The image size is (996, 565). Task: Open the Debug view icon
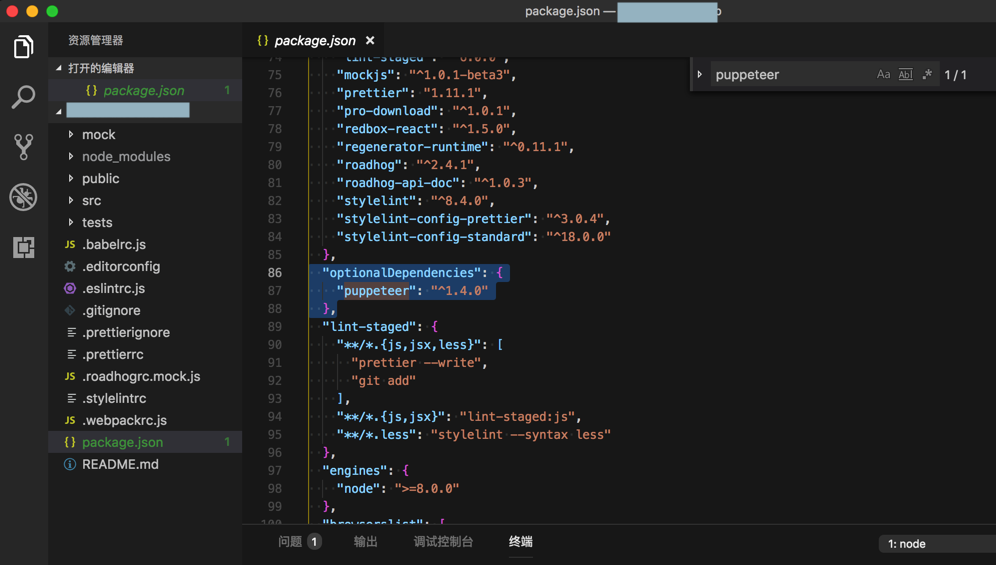[x=23, y=197]
